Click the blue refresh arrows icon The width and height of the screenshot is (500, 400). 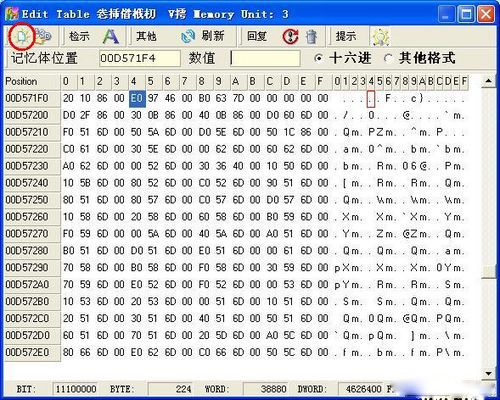[x=188, y=36]
